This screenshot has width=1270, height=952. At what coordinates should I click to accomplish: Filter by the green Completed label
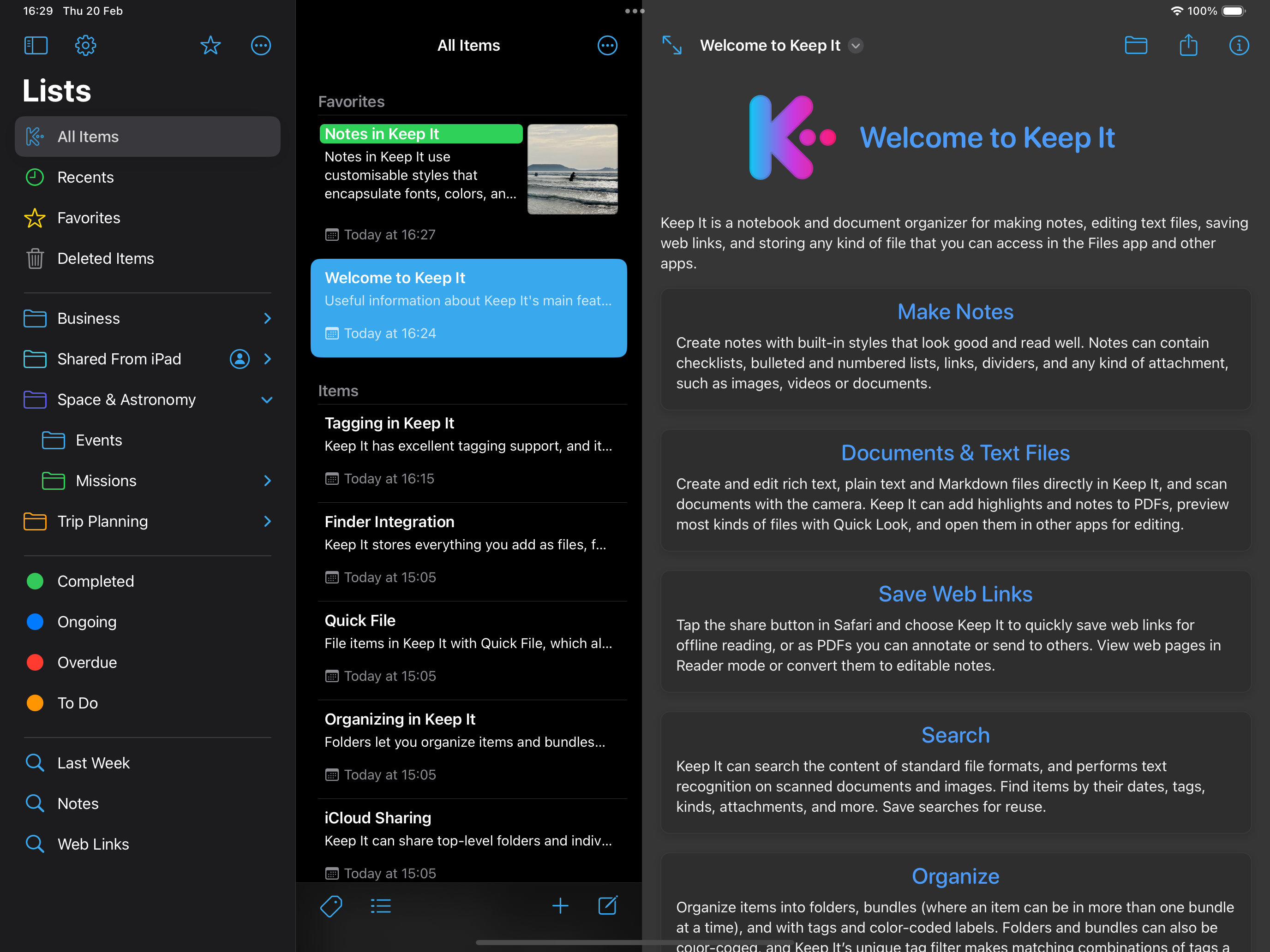coord(148,581)
